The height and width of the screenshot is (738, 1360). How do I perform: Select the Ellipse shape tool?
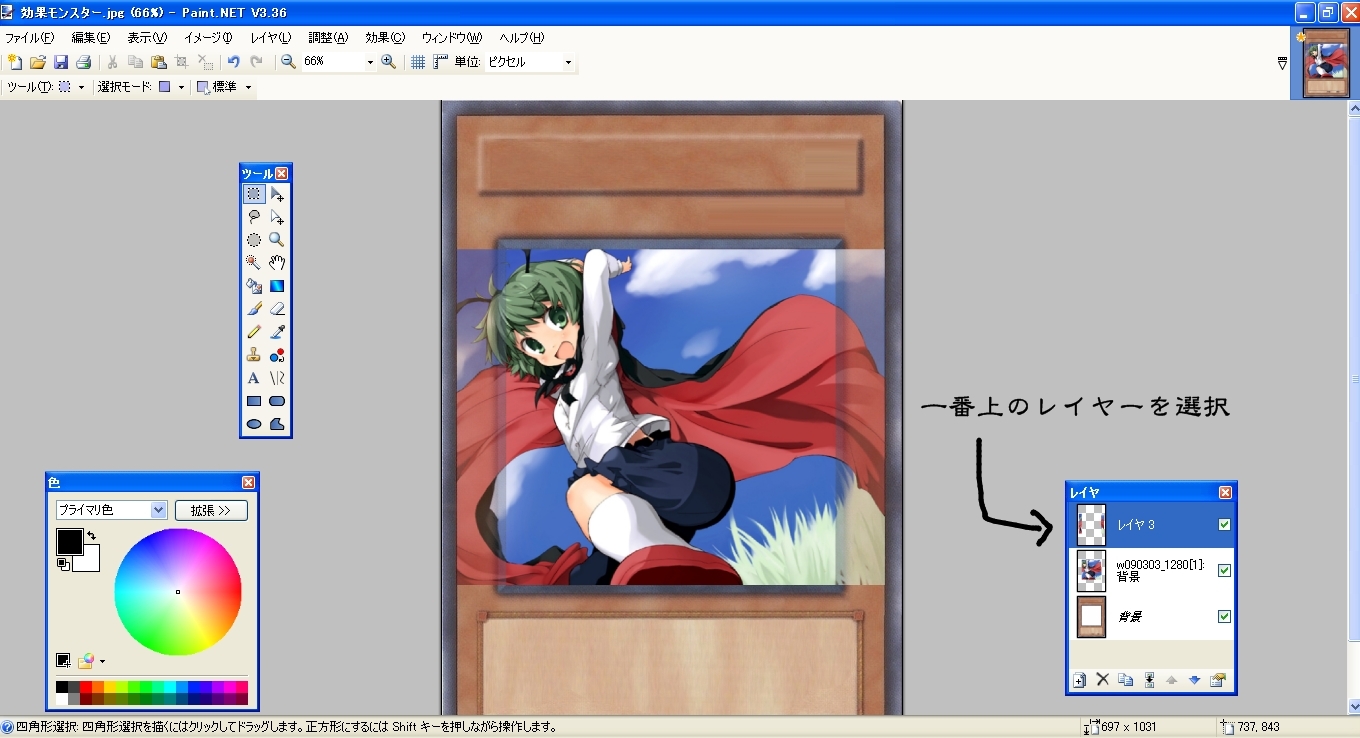point(254,424)
